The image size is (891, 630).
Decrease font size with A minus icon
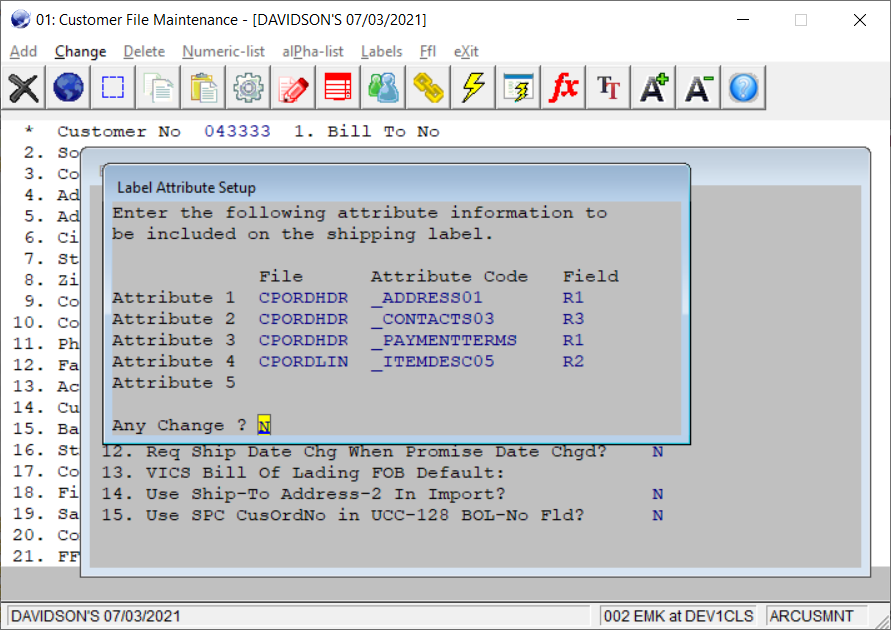pyautogui.click(x=698, y=88)
